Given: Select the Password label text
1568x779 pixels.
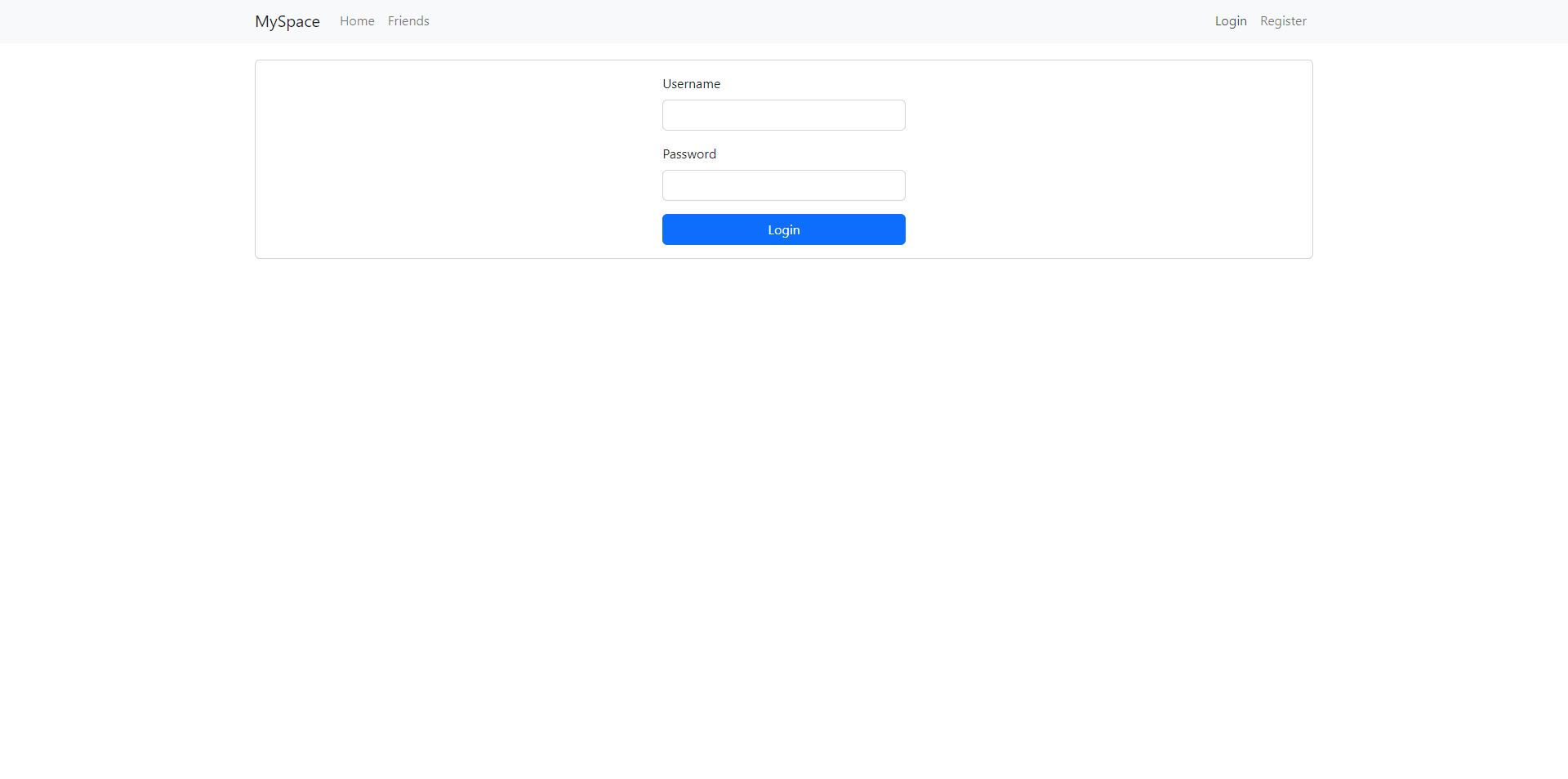Looking at the screenshot, I should 688,154.
